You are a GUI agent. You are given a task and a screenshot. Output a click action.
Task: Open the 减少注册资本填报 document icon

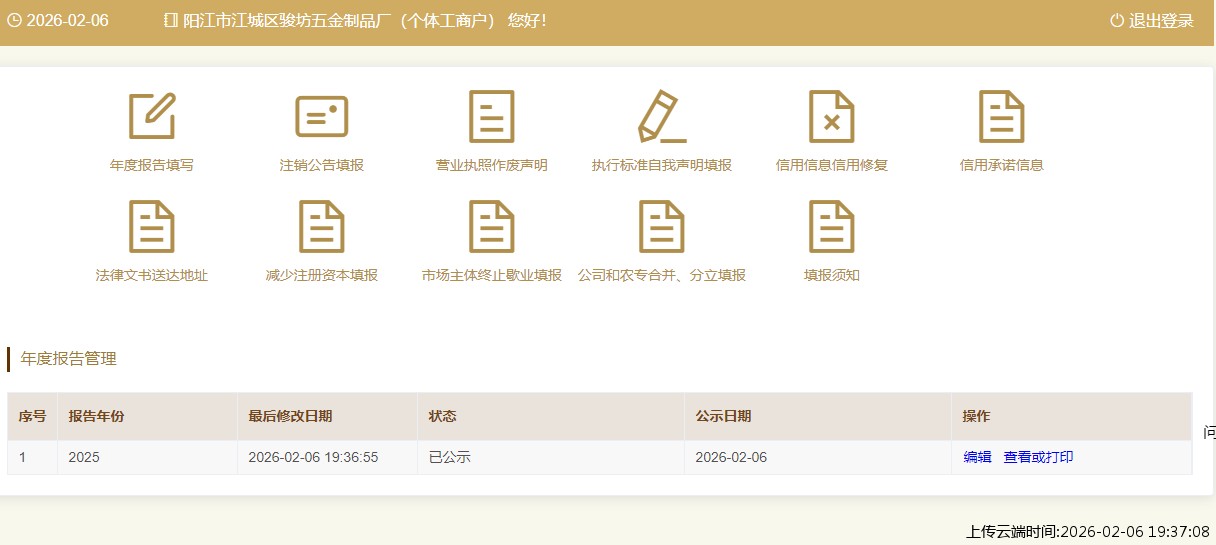322,226
